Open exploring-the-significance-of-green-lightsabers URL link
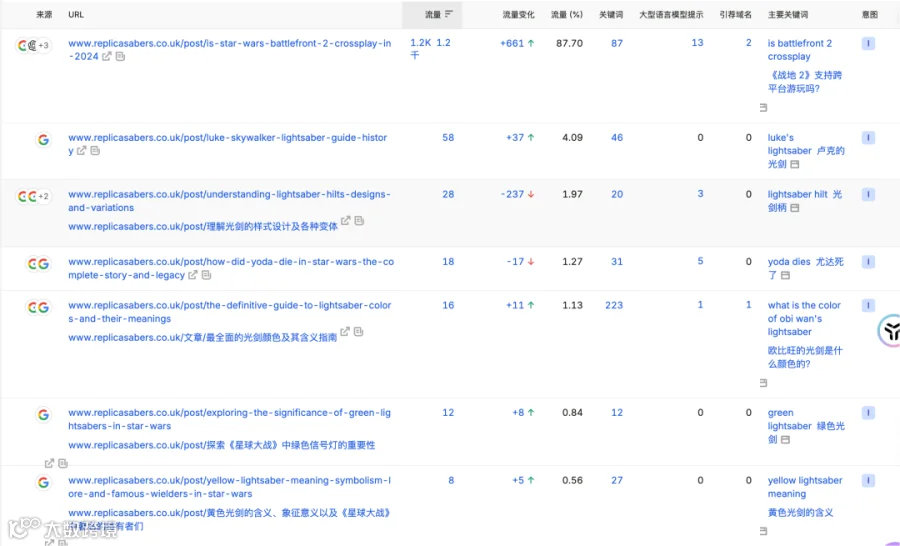The height and width of the screenshot is (546, 900). point(230,419)
